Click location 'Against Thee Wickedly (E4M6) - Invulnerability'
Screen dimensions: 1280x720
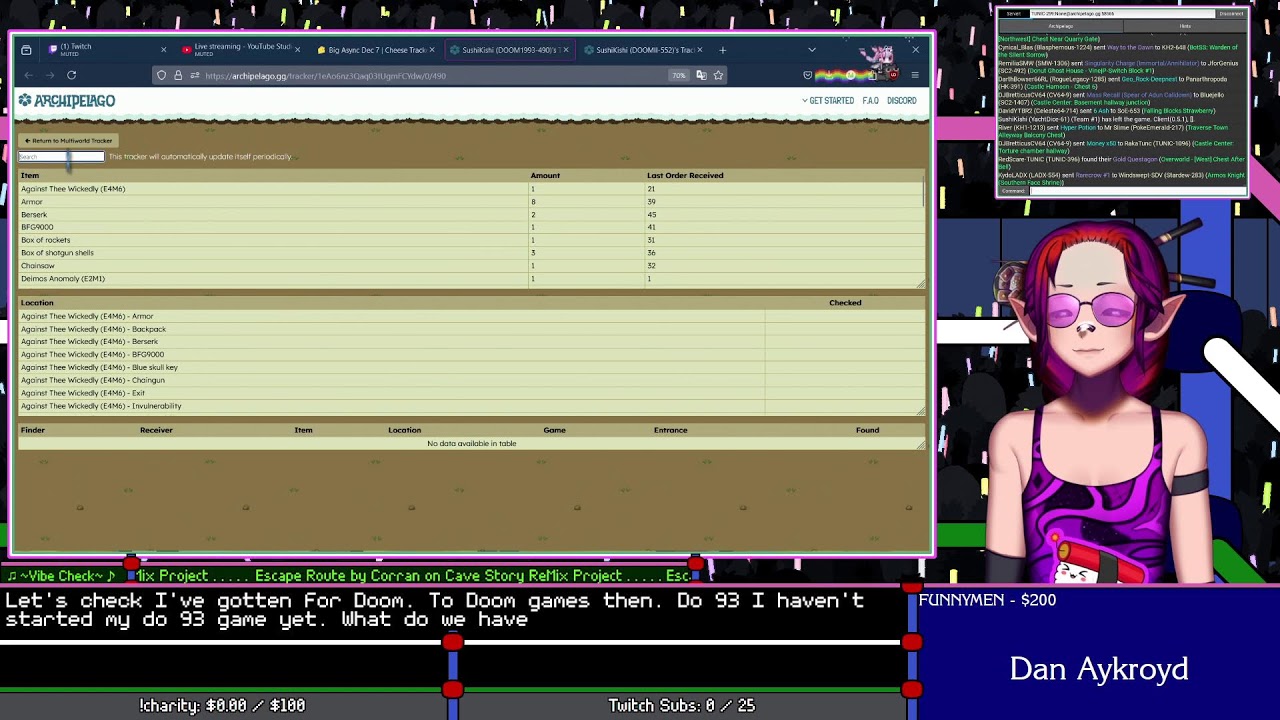point(101,406)
